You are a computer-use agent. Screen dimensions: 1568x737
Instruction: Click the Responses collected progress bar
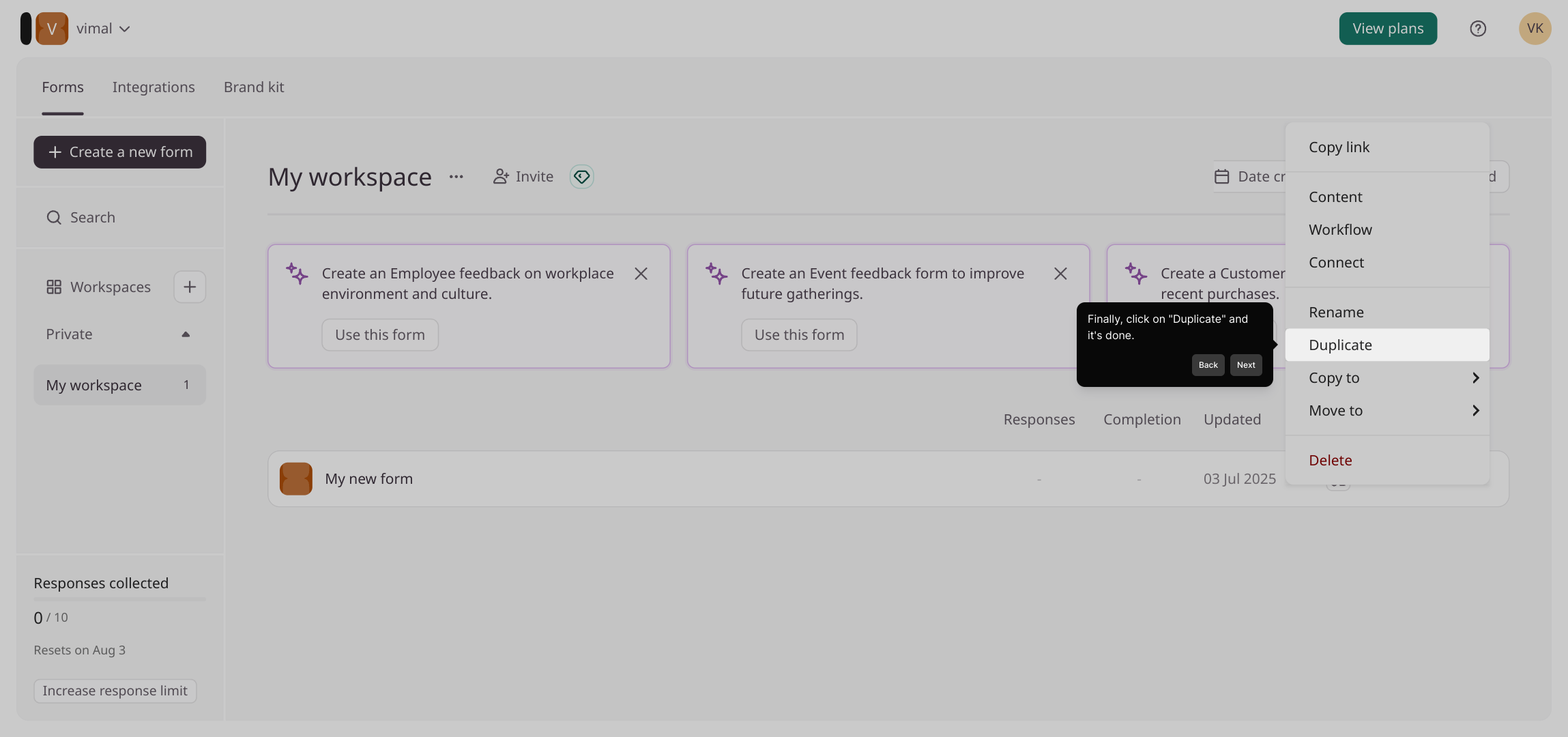pos(119,599)
